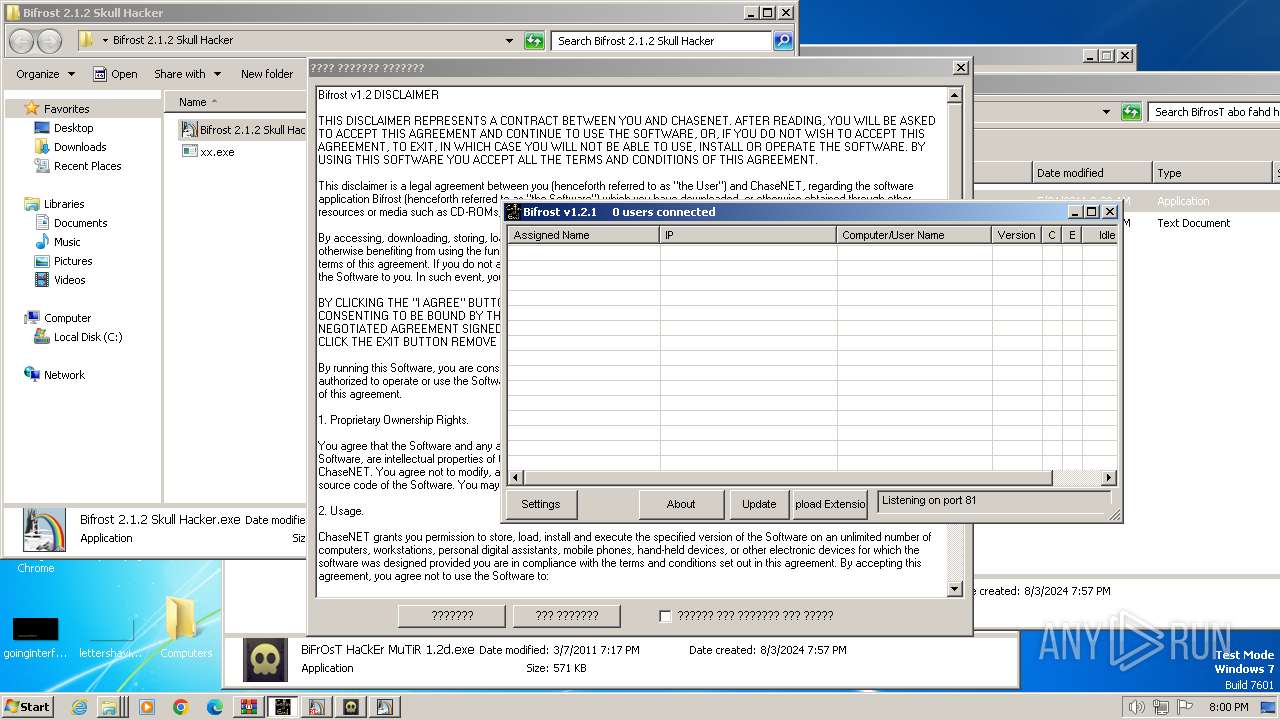
Task: Open Pictures library
Action: point(73,261)
